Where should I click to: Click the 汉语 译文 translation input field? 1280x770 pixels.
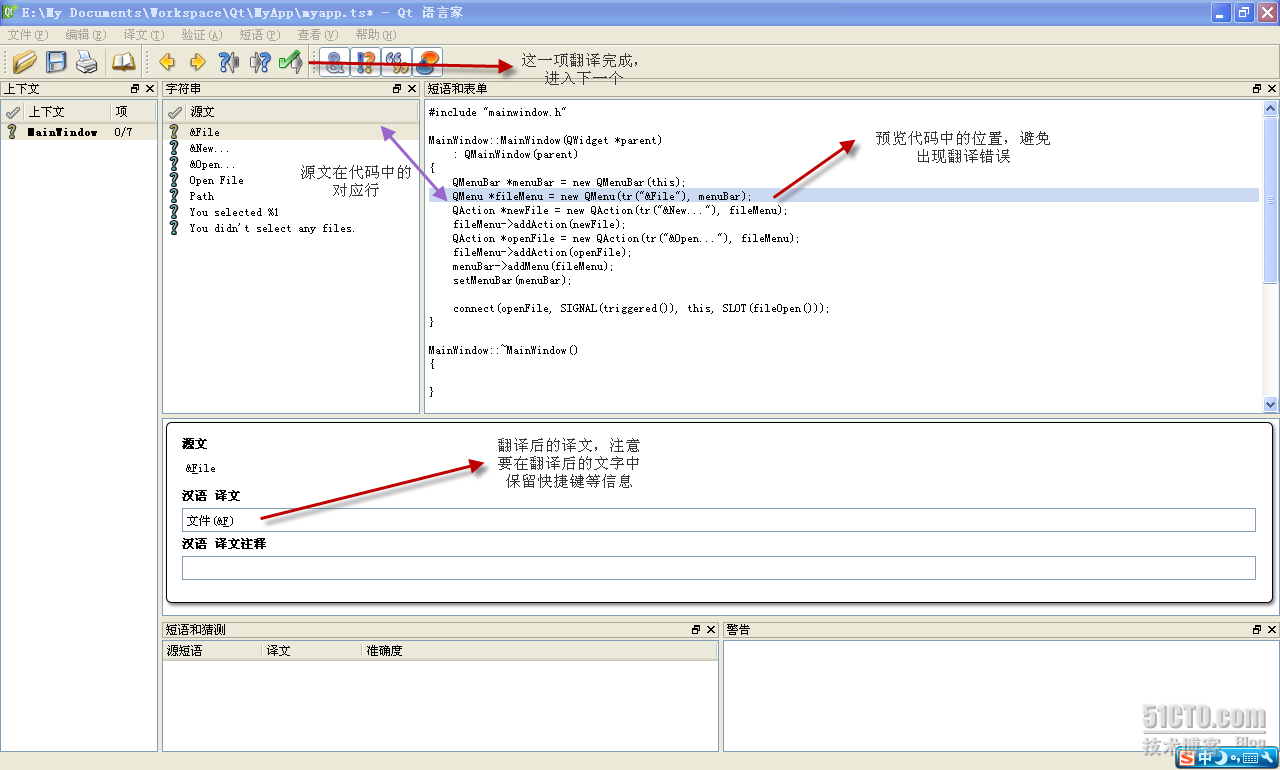718,520
